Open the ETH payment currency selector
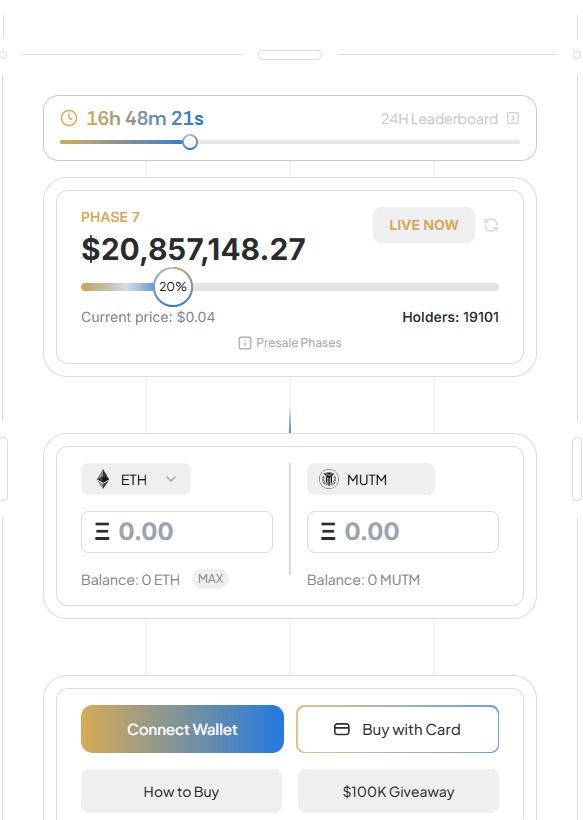The width and height of the screenshot is (583, 820). (x=136, y=479)
